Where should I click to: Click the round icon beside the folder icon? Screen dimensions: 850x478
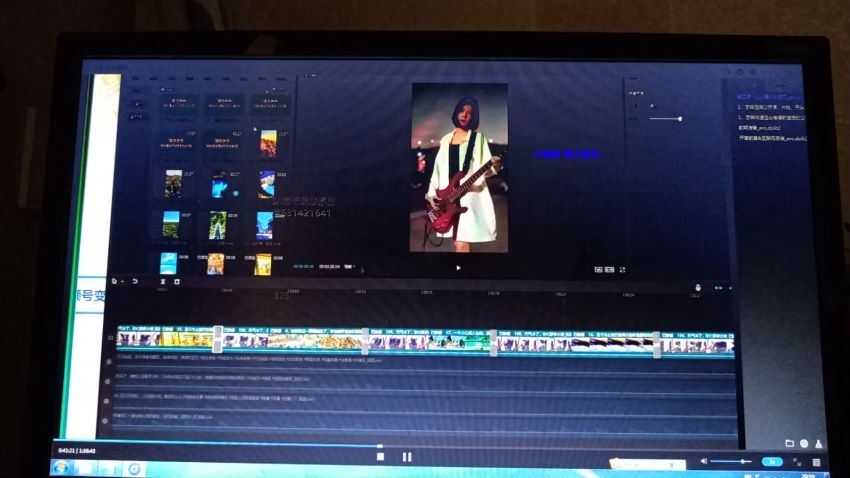pyautogui.click(x=804, y=443)
